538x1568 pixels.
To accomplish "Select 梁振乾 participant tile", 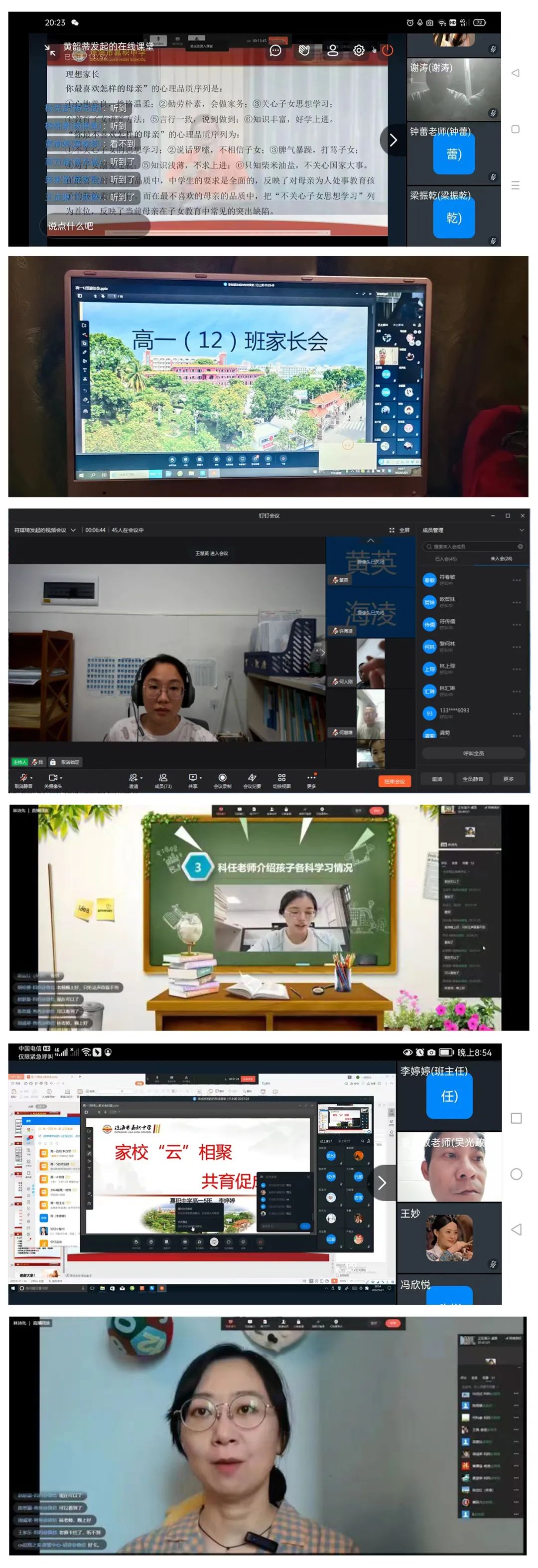I will pos(453,216).
